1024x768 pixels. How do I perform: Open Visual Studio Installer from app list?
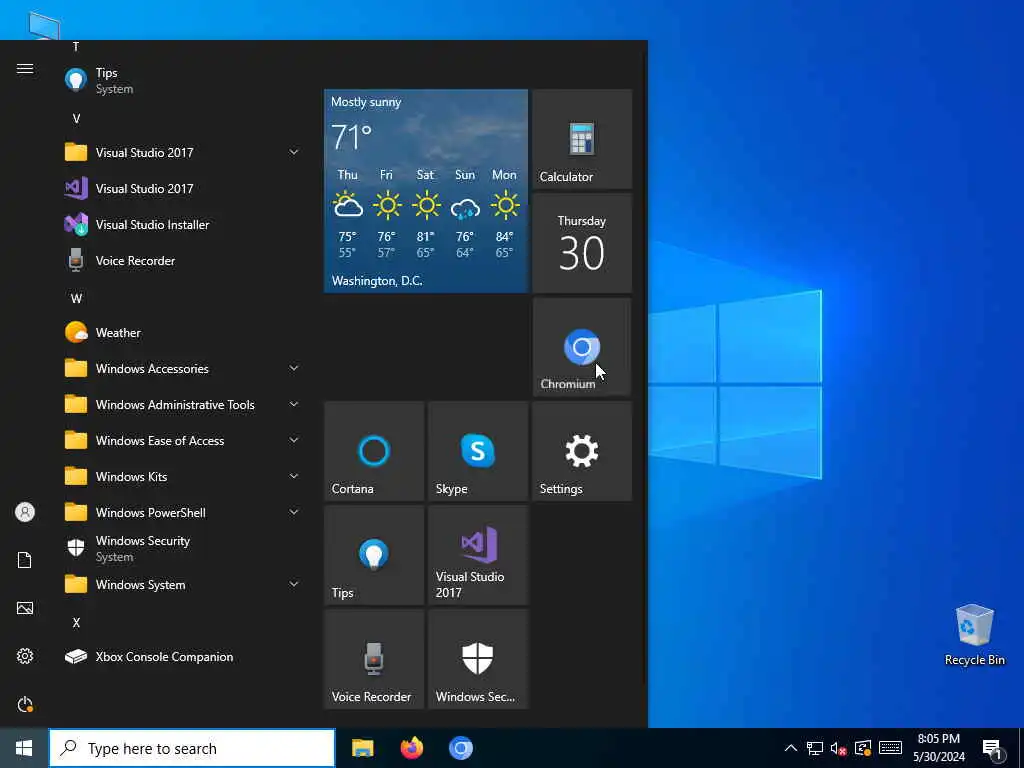click(x=183, y=225)
